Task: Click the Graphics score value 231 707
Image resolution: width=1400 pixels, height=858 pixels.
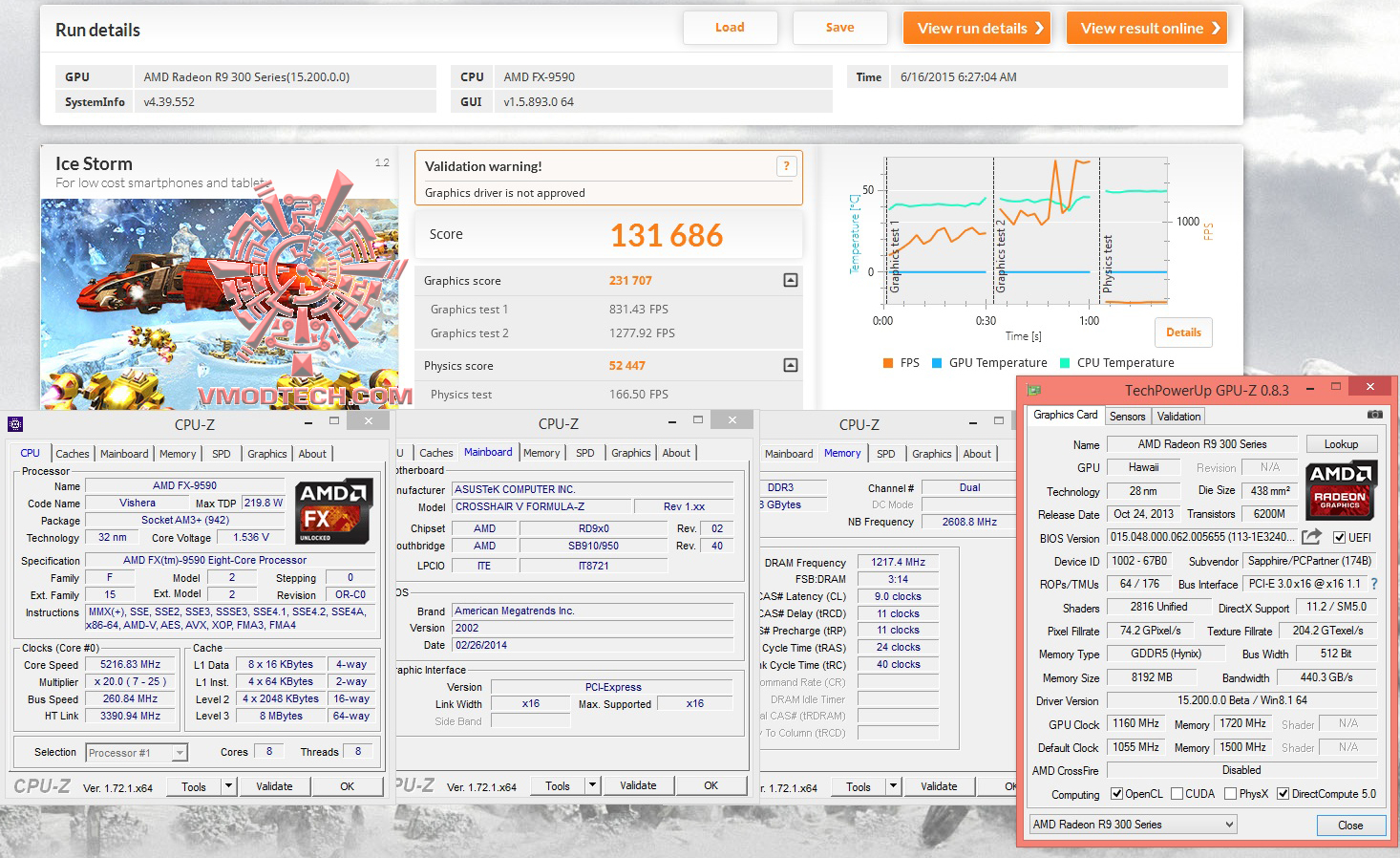Action: tap(630, 281)
